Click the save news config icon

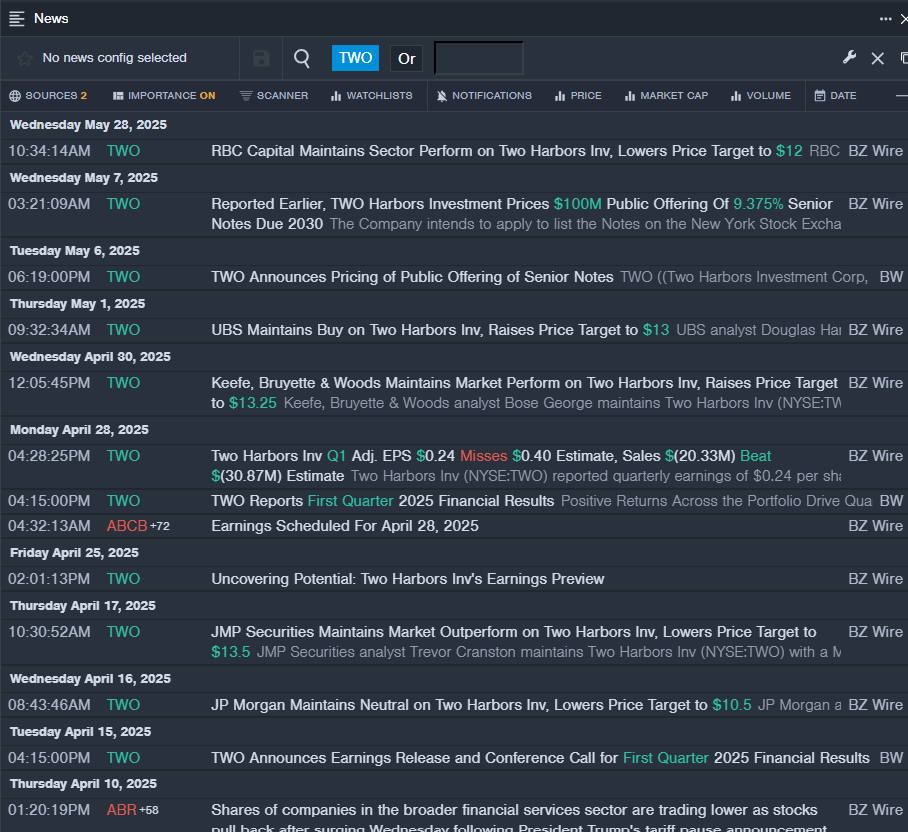click(x=261, y=58)
